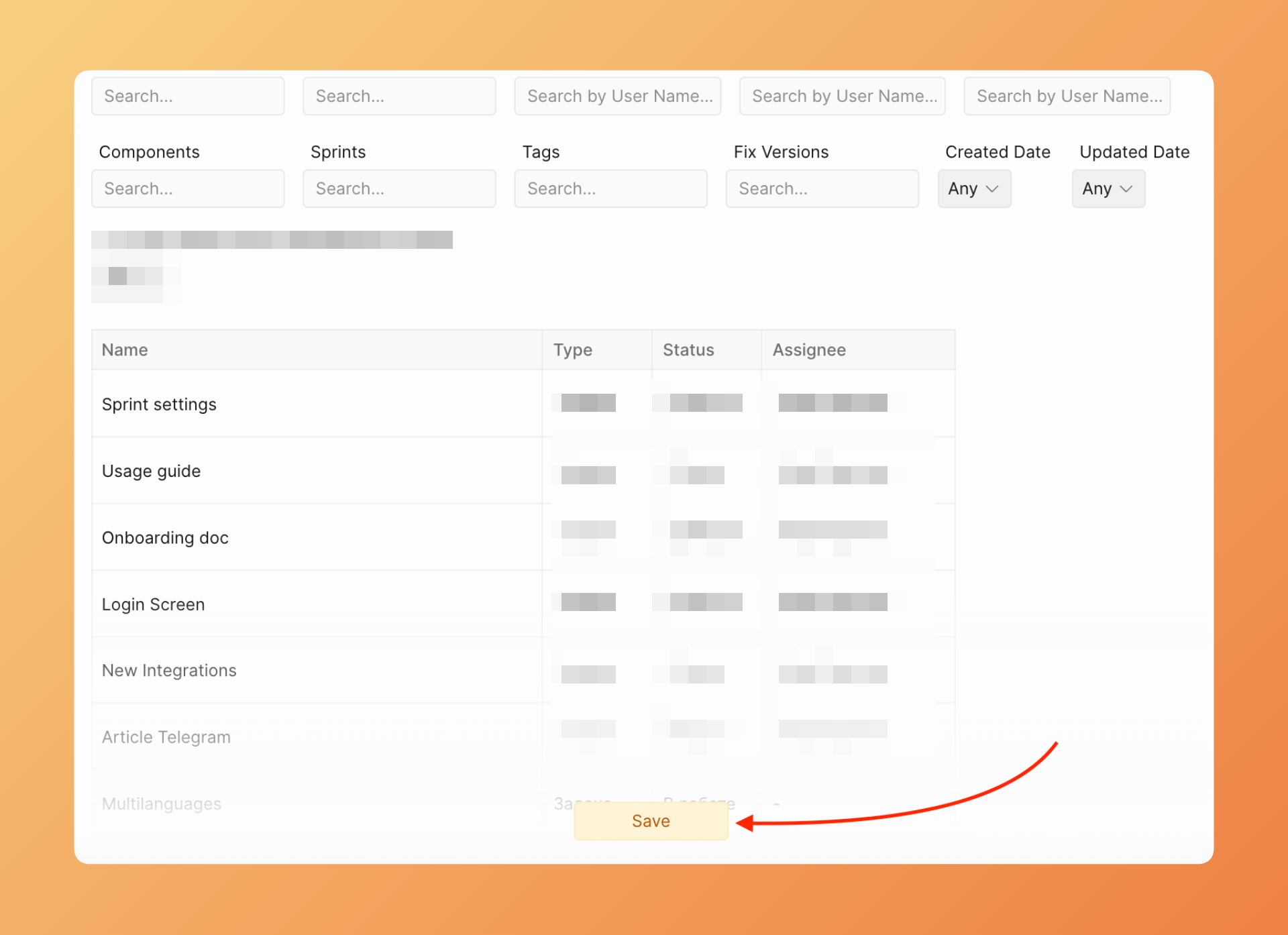The image size is (1288, 935).
Task: Click the Name column header
Action: [125, 350]
